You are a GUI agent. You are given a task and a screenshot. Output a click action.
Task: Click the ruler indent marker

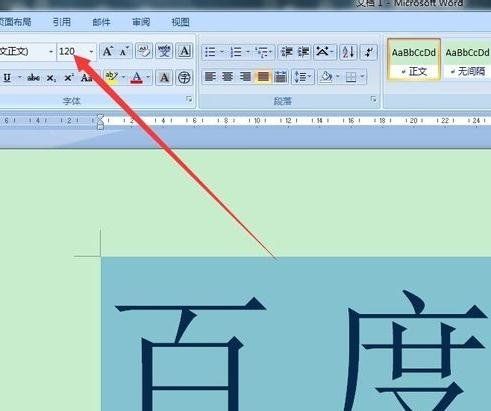(100, 122)
